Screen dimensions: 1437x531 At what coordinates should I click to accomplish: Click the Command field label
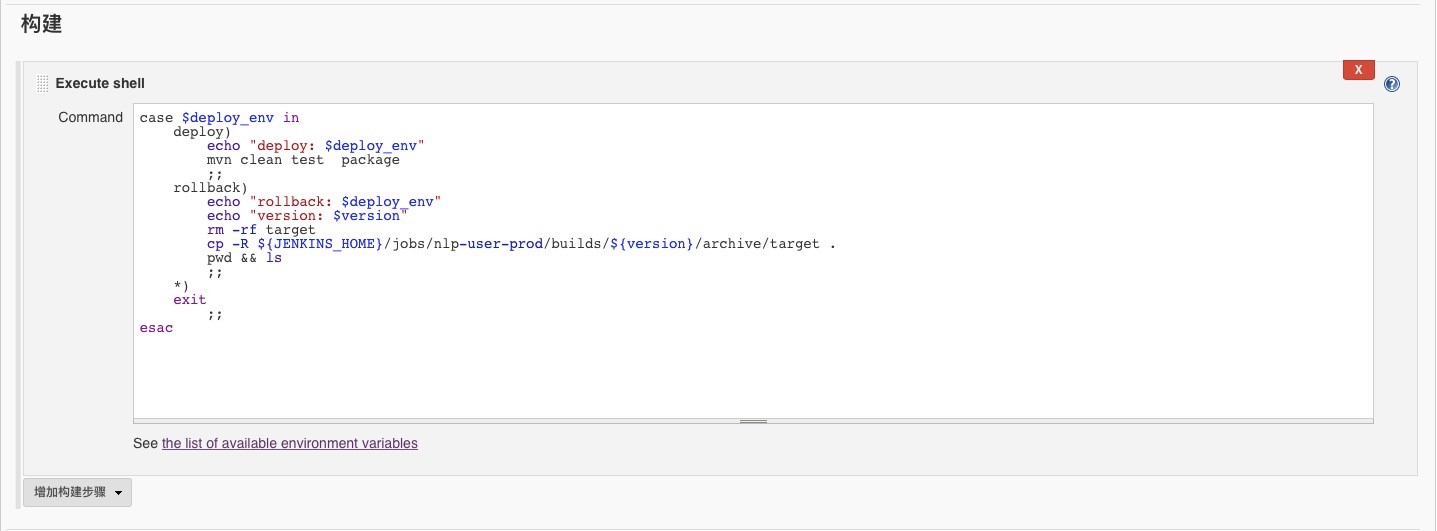click(90, 117)
